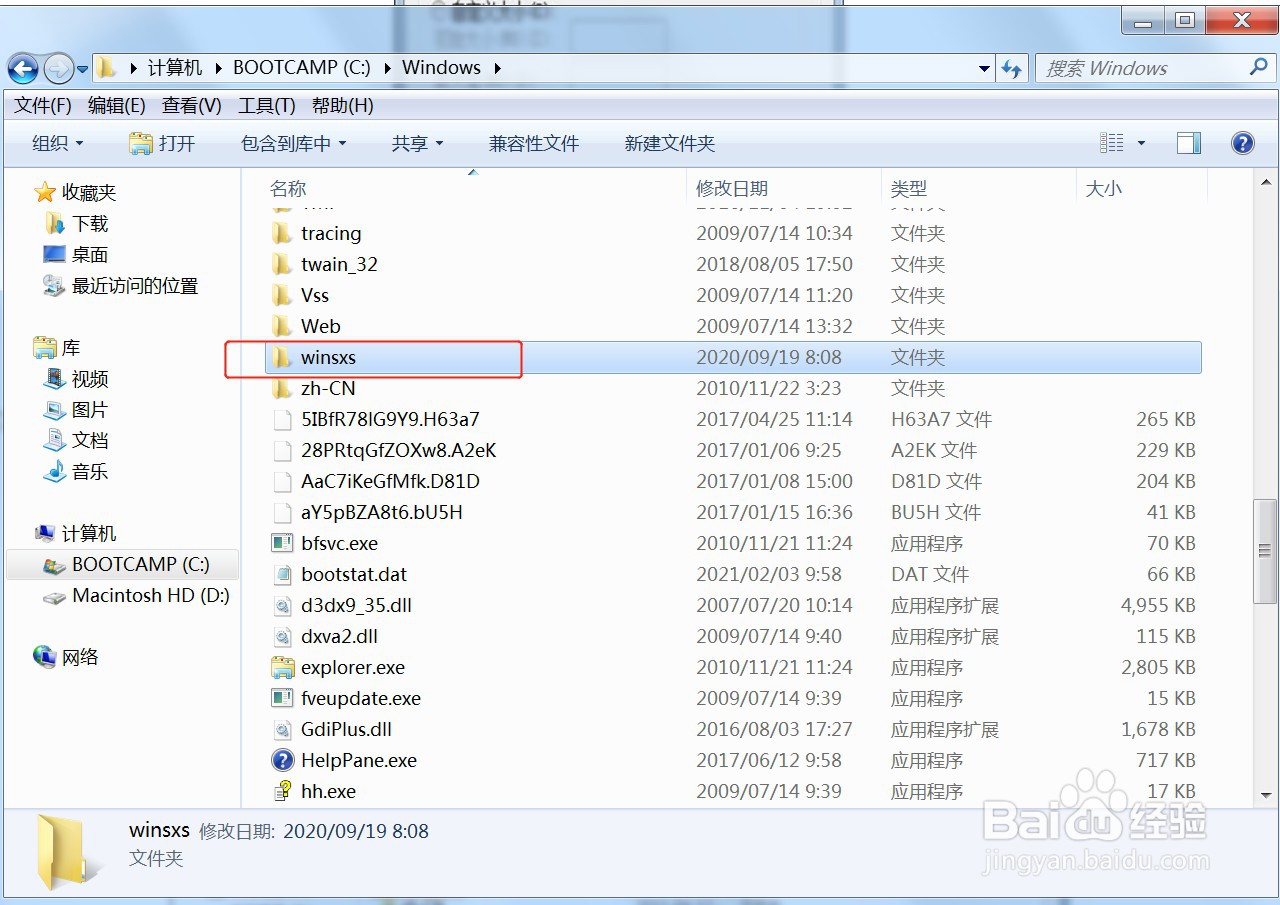Click inside the 搜索 Windows search field
Image resolution: width=1280 pixels, height=905 pixels.
1130,67
